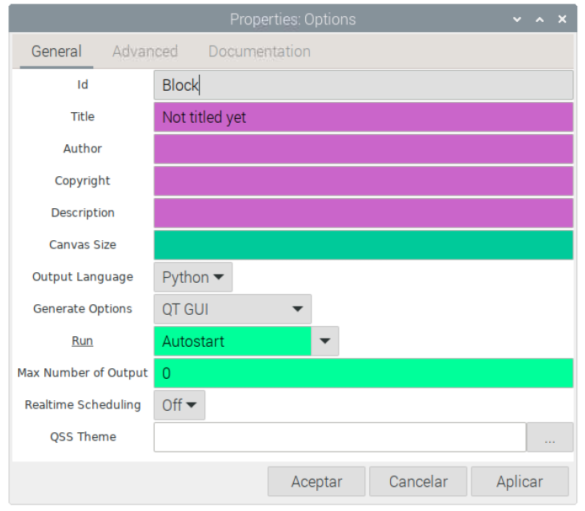Image resolution: width=585 pixels, height=511 pixels.
Task: Expand the Run Autostart dropdown arrow
Action: click(325, 341)
